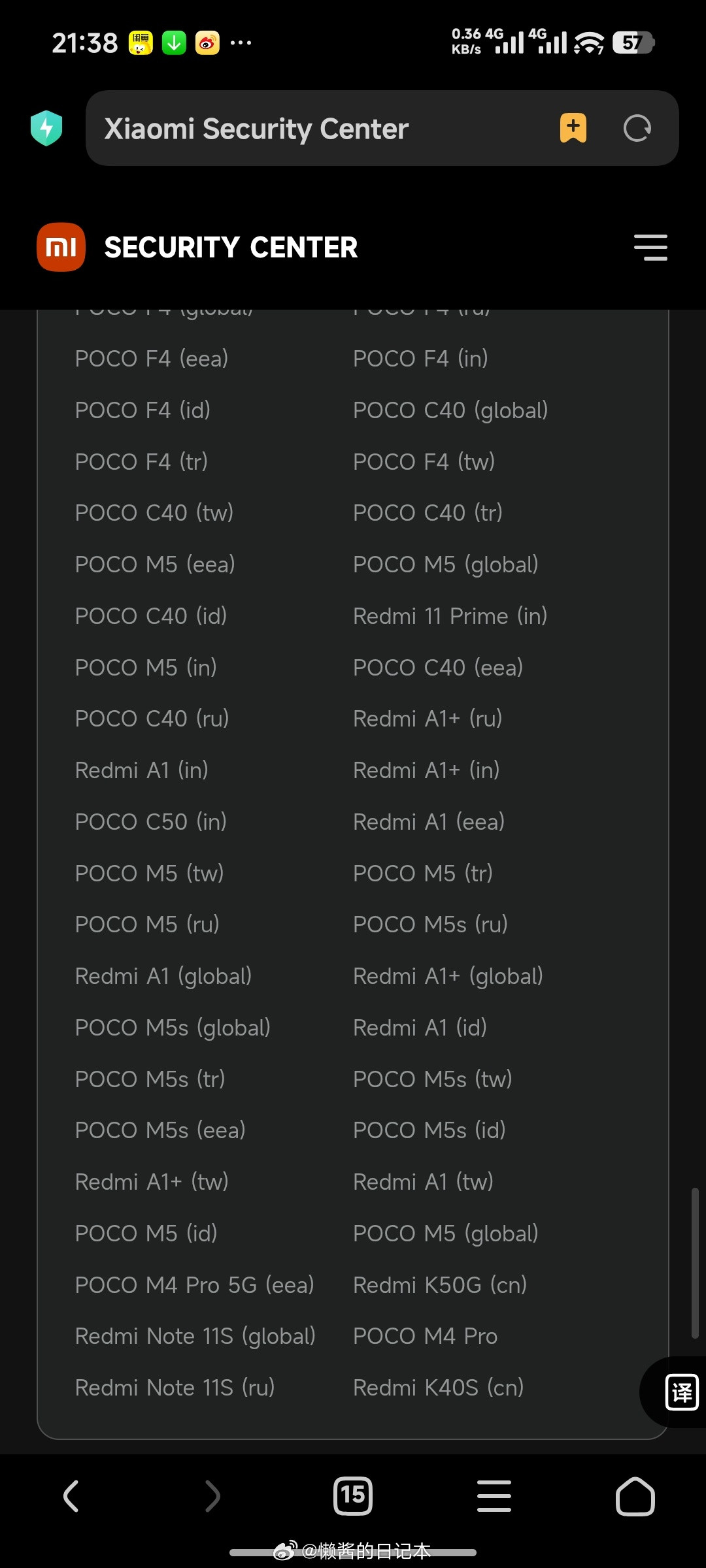Open the hamburger menu in Security Center header
This screenshot has height=1568, width=706.
pos(650,248)
